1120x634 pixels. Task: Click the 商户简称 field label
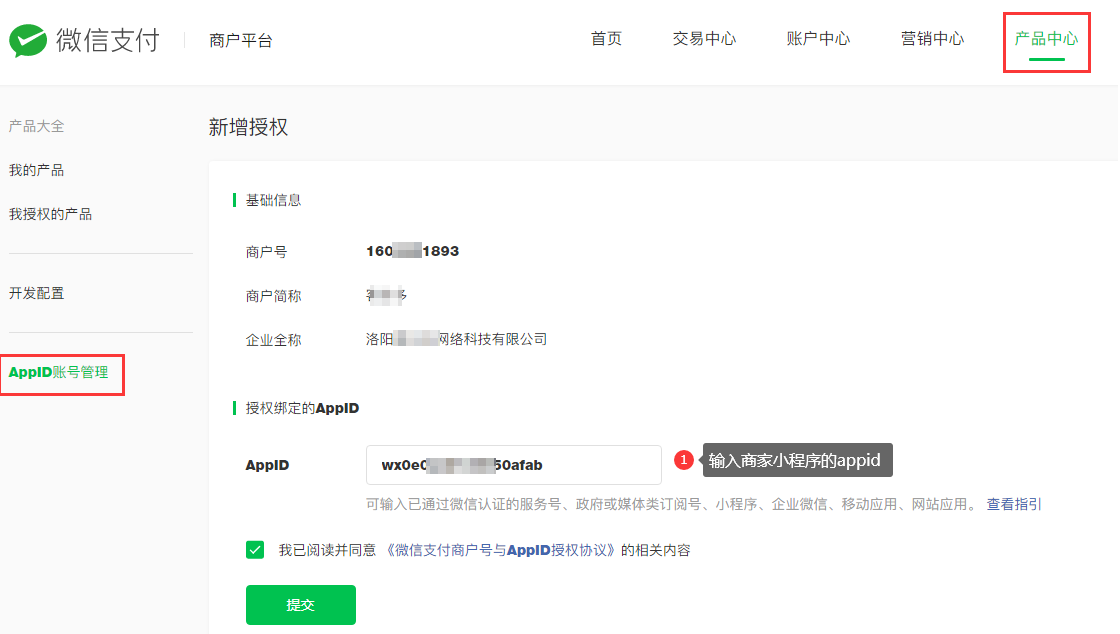click(x=274, y=296)
